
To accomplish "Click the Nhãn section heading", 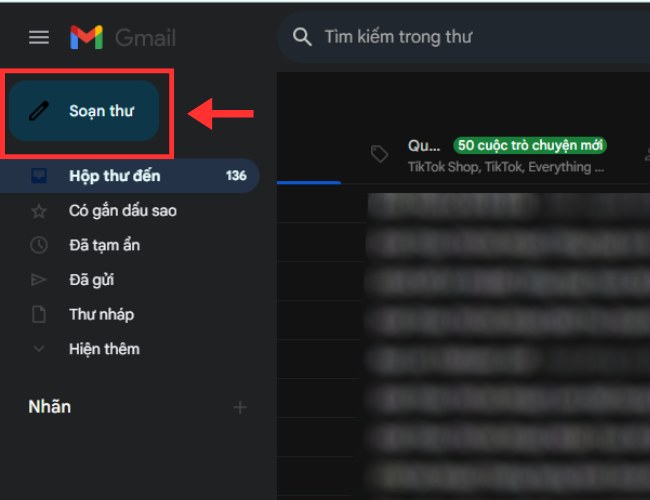I will point(49,407).
